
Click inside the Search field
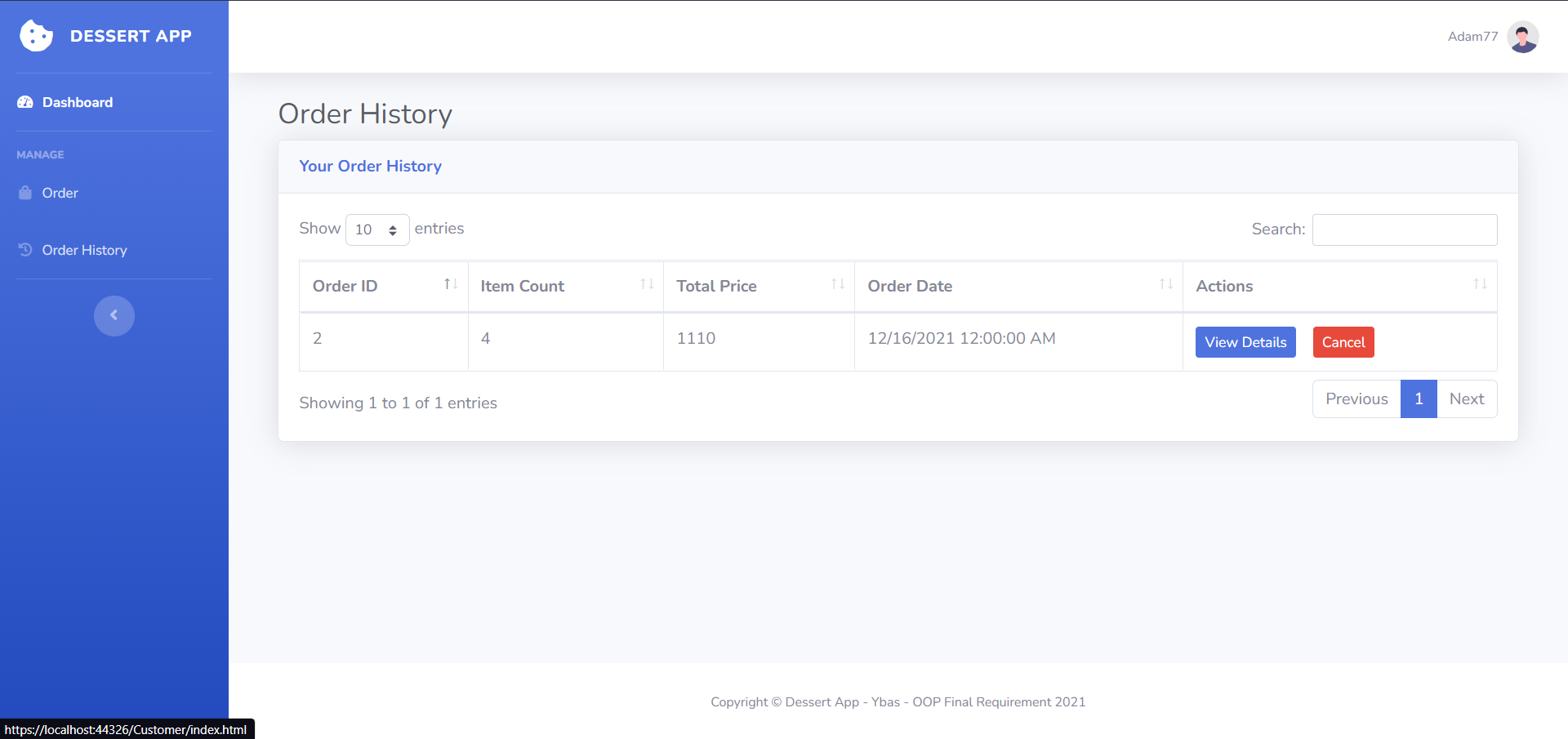[x=1404, y=229]
